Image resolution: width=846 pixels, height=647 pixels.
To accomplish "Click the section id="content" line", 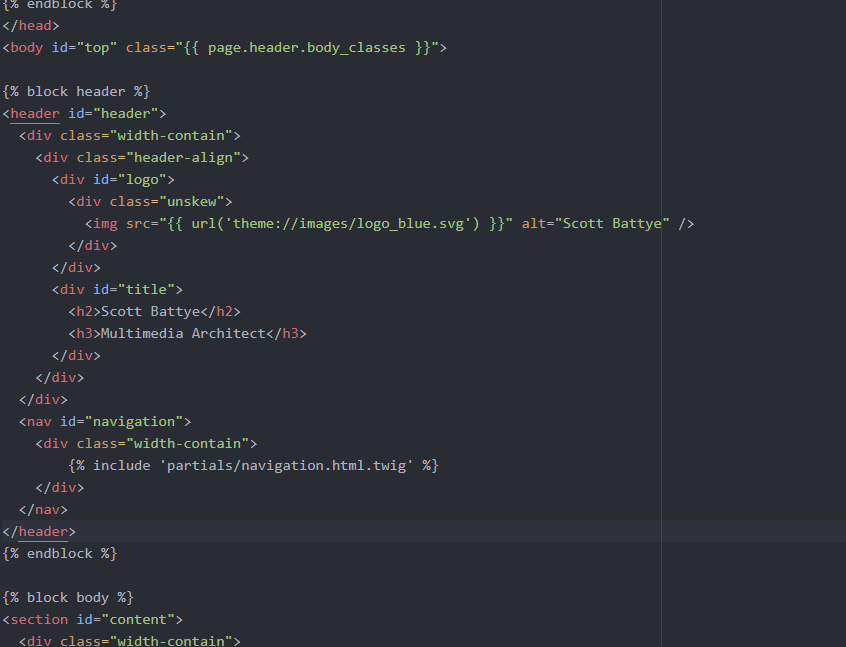I will [x=93, y=619].
